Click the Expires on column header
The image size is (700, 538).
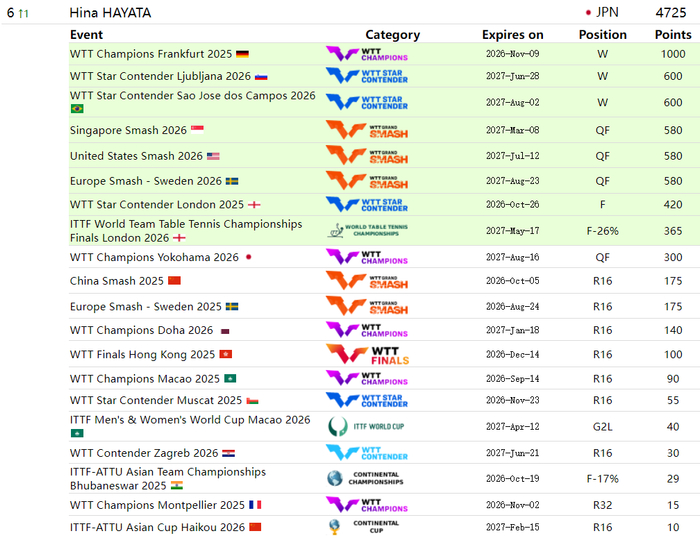pyautogui.click(x=512, y=34)
